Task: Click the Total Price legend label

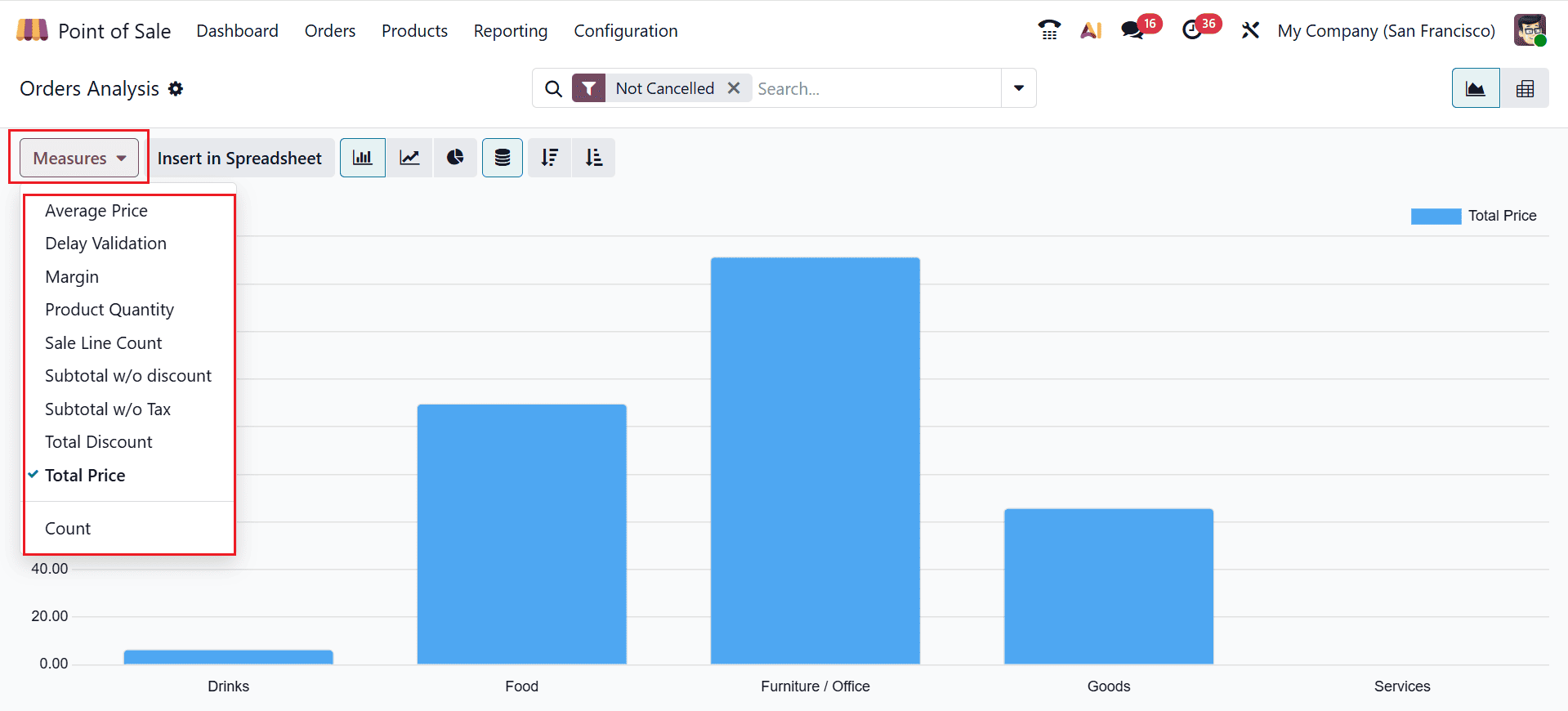Action: coord(1502,216)
